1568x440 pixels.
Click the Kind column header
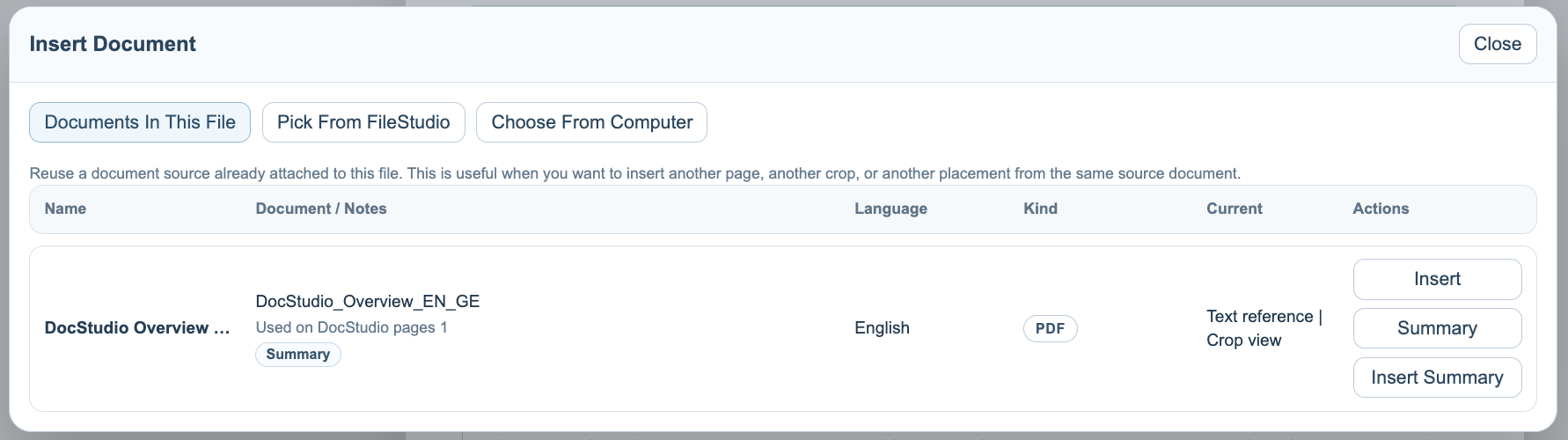click(x=1040, y=209)
